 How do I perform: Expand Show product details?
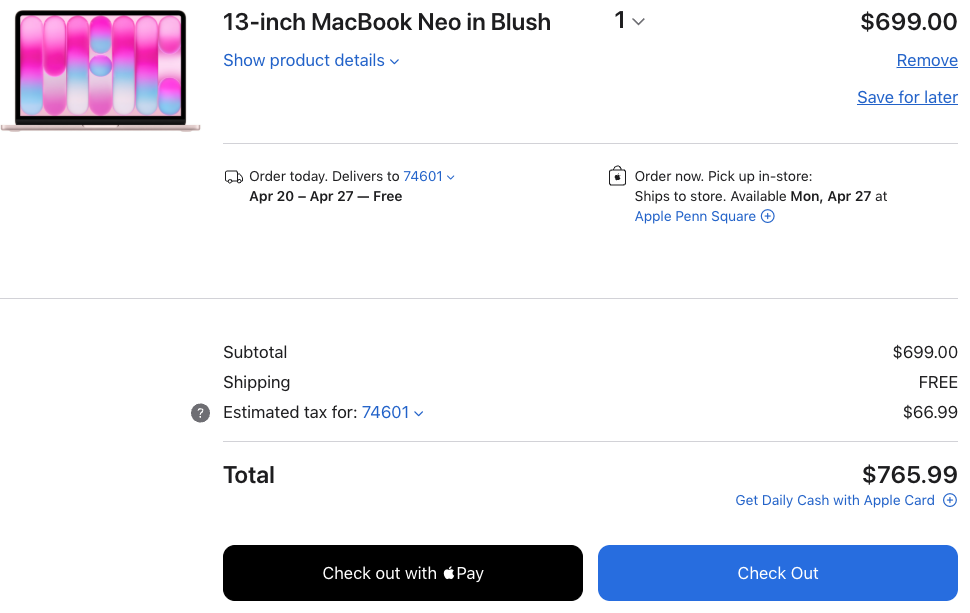311,61
